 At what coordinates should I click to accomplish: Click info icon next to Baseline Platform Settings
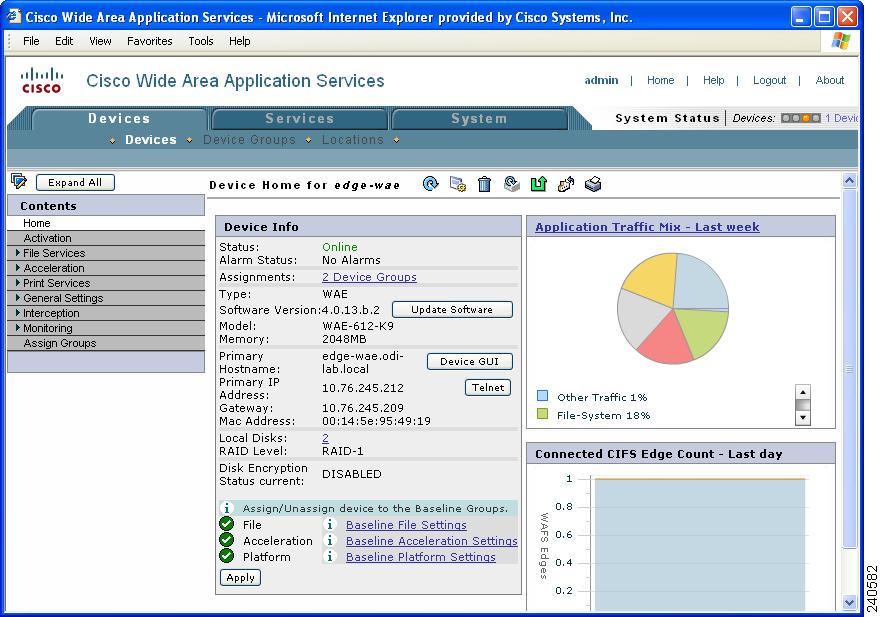pyautogui.click(x=330, y=556)
